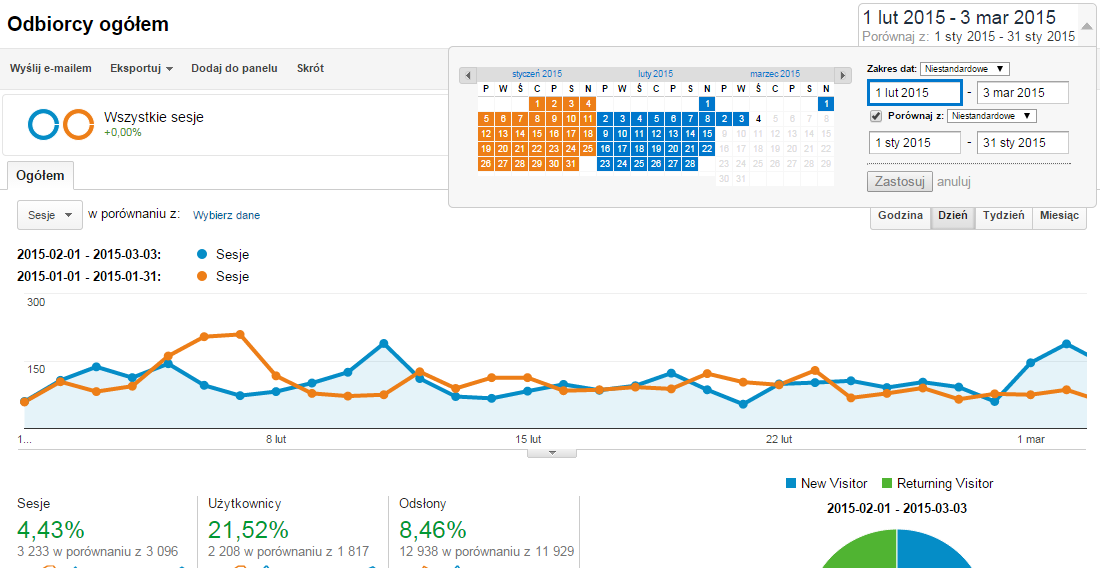Click Zastosuj button
This screenshot has height=568, width=1100.
point(900,182)
